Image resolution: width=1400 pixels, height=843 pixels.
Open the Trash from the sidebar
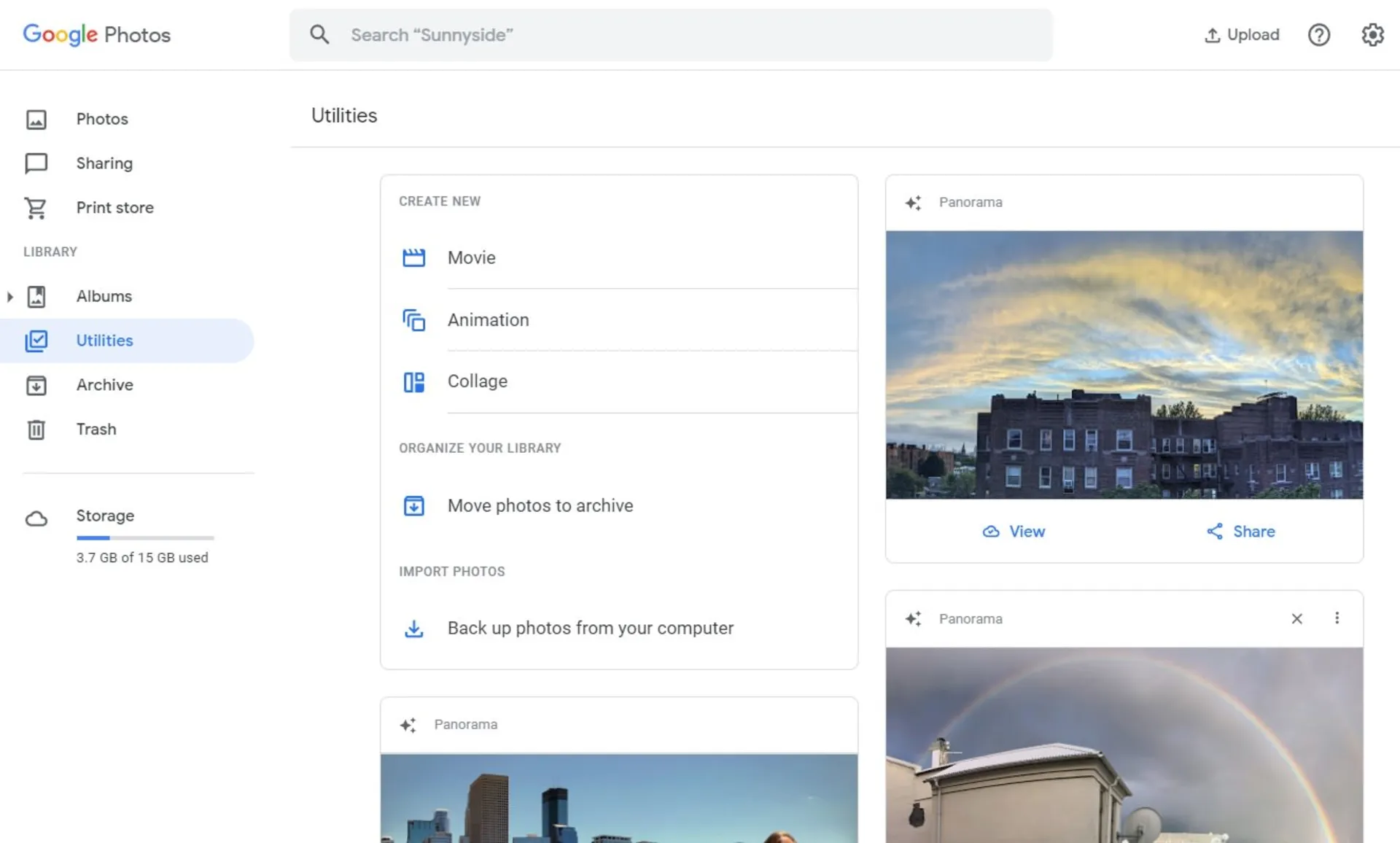[96, 430]
